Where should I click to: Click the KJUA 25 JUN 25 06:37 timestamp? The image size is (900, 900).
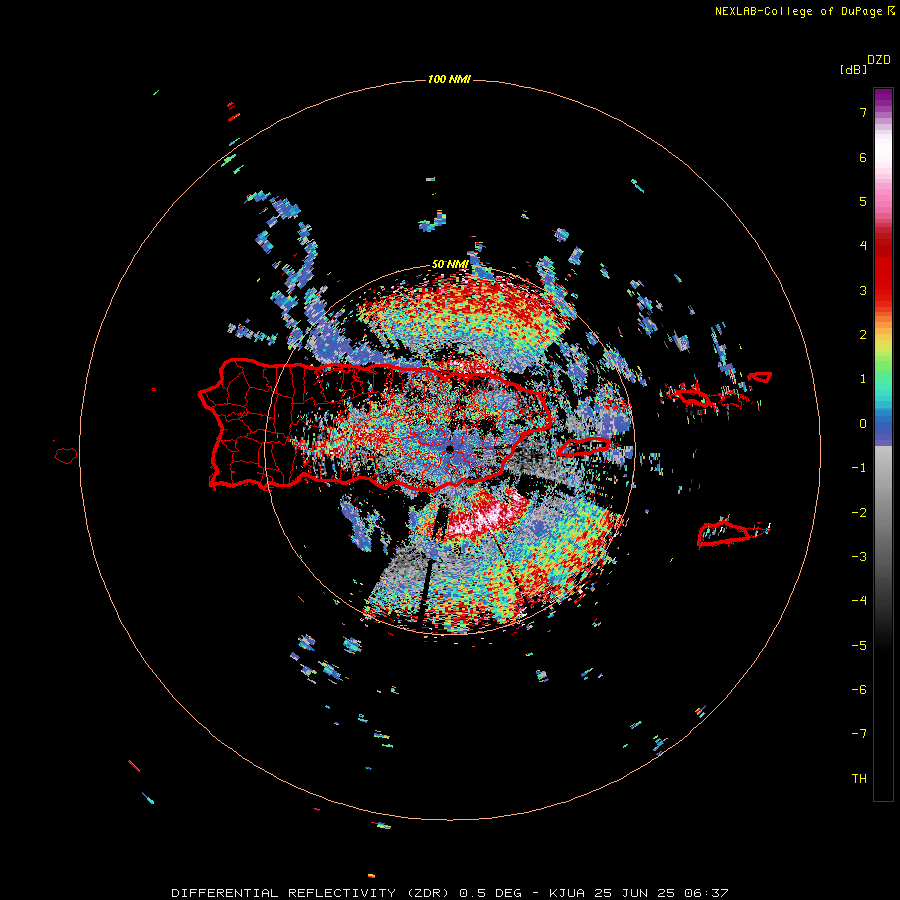(638, 893)
